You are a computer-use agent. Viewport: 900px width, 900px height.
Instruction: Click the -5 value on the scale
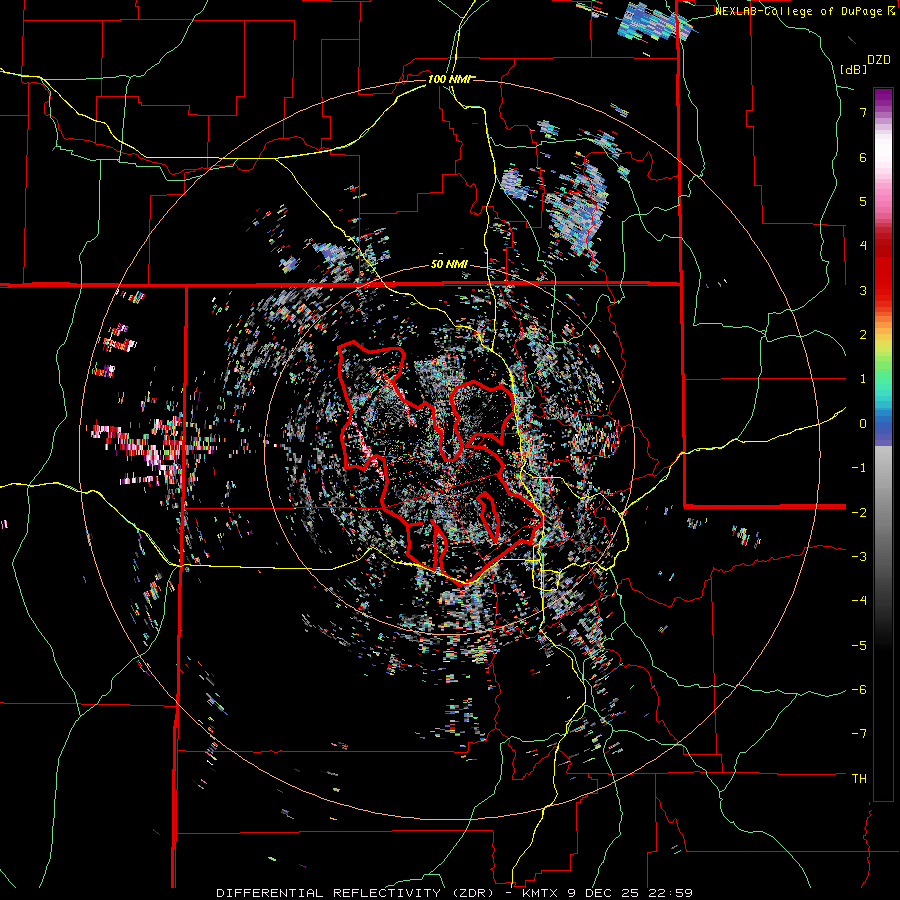[859, 645]
